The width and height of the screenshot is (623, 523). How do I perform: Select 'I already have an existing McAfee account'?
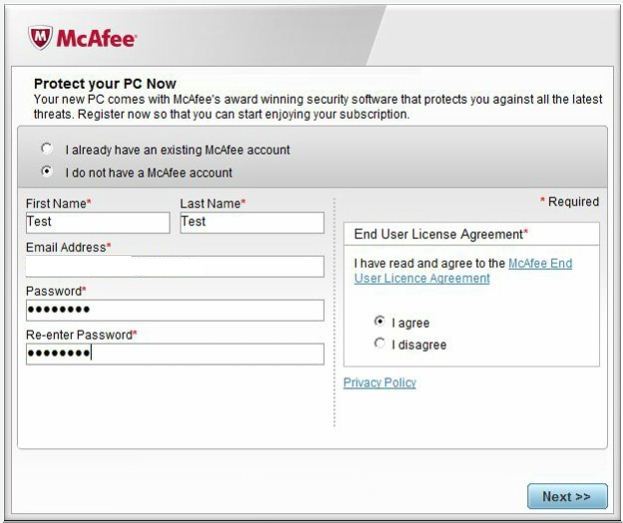click(x=46, y=149)
